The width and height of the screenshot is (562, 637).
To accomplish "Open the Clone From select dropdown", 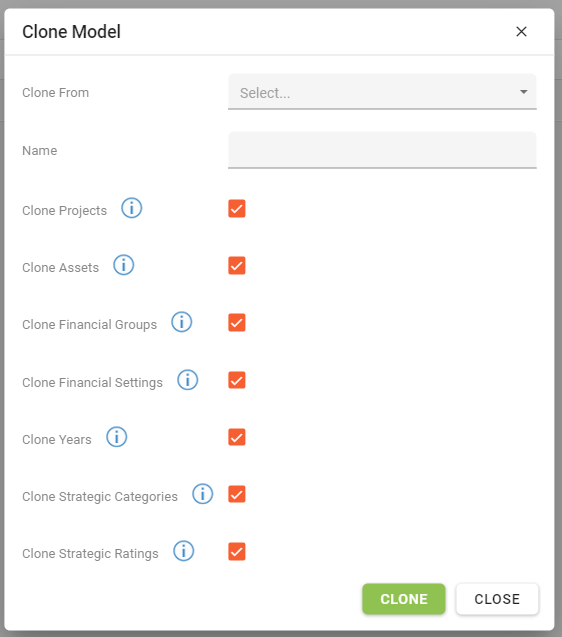I will point(382,92).
